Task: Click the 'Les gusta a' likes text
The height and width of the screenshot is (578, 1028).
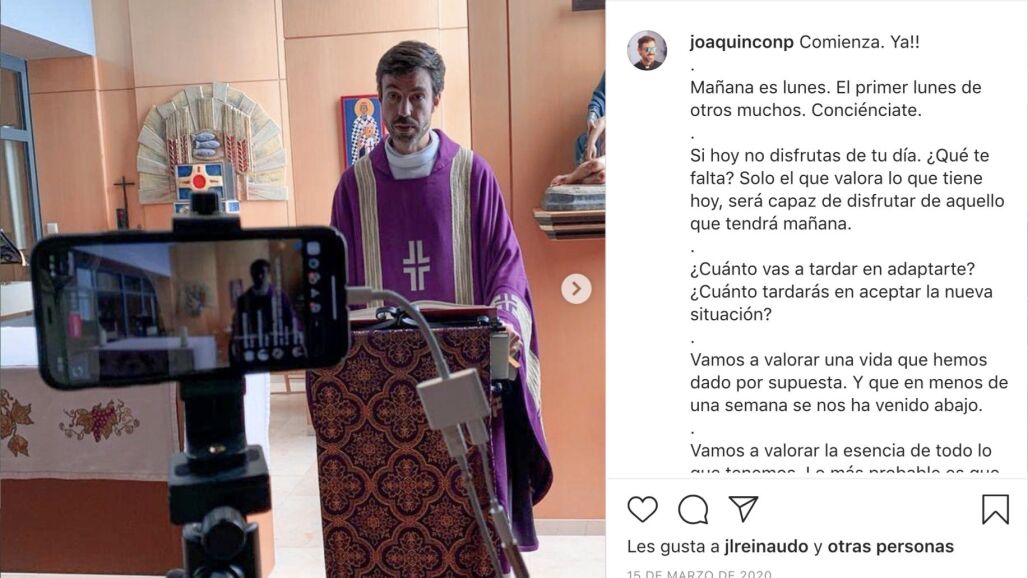Action: (673, 547)
